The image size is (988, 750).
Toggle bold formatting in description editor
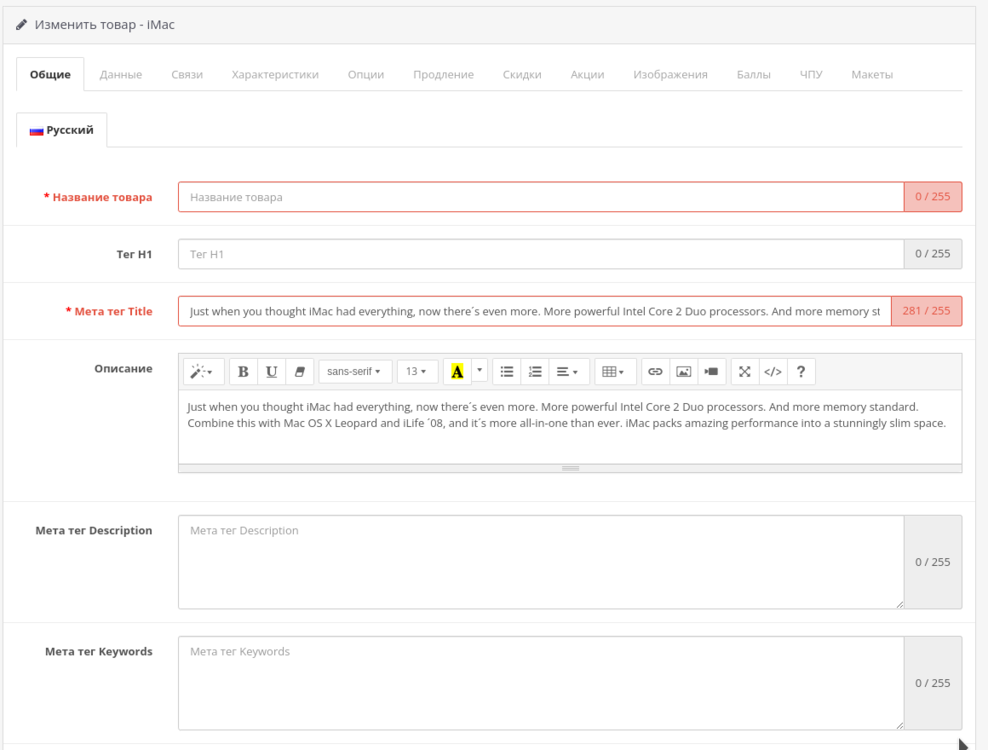tap(243, 371)
